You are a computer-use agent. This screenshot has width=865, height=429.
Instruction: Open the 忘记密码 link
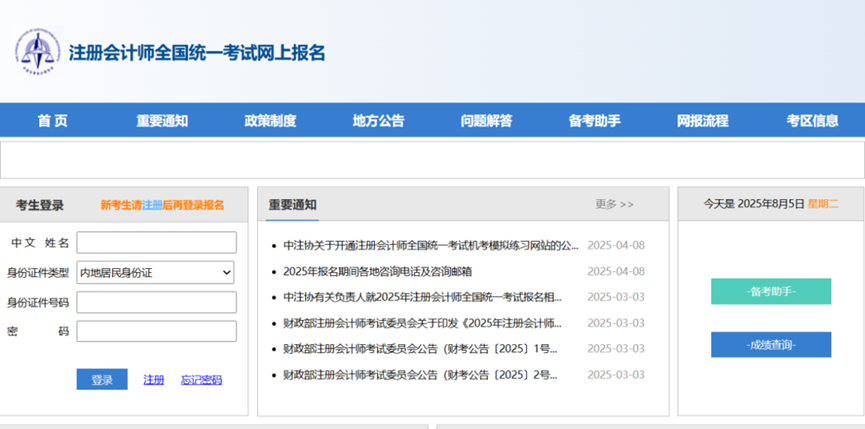click(x=201, y=380)
